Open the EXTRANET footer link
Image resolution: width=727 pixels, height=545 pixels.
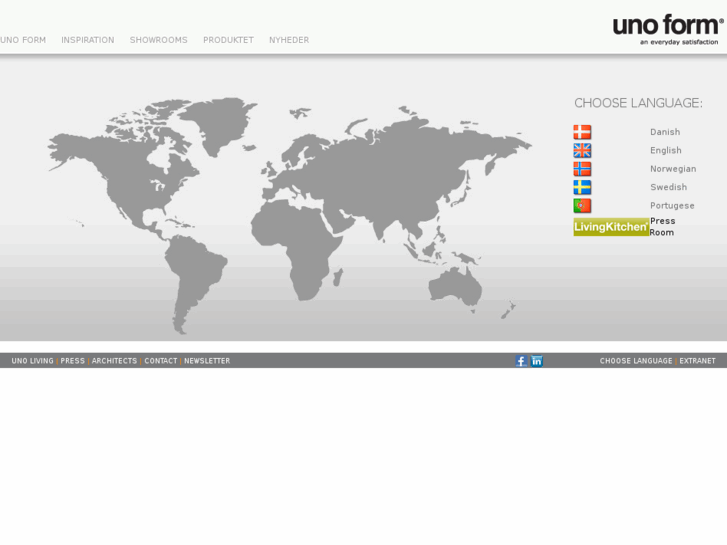point(697,361)
